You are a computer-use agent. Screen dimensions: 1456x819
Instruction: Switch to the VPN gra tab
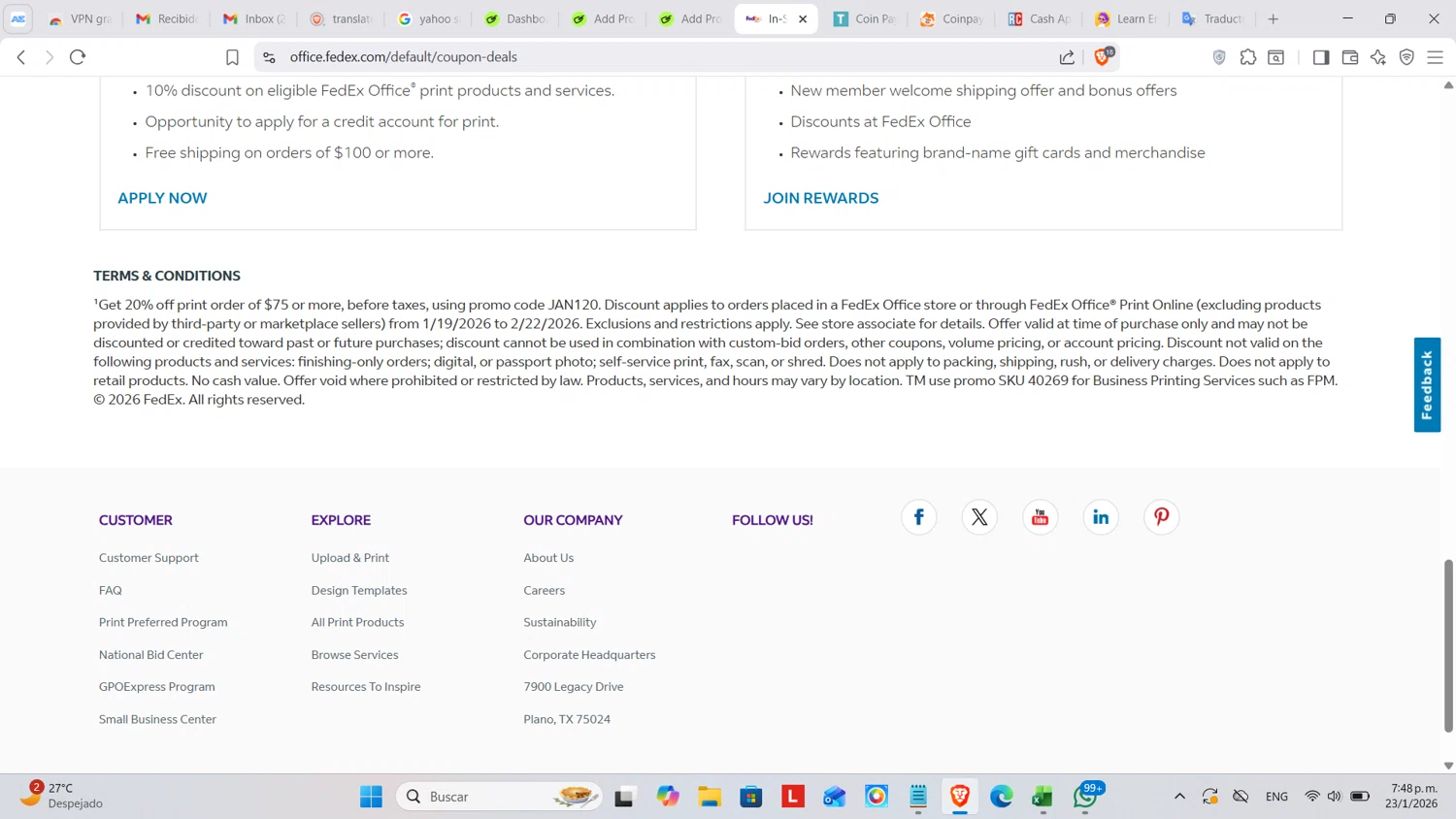[81, 18]
